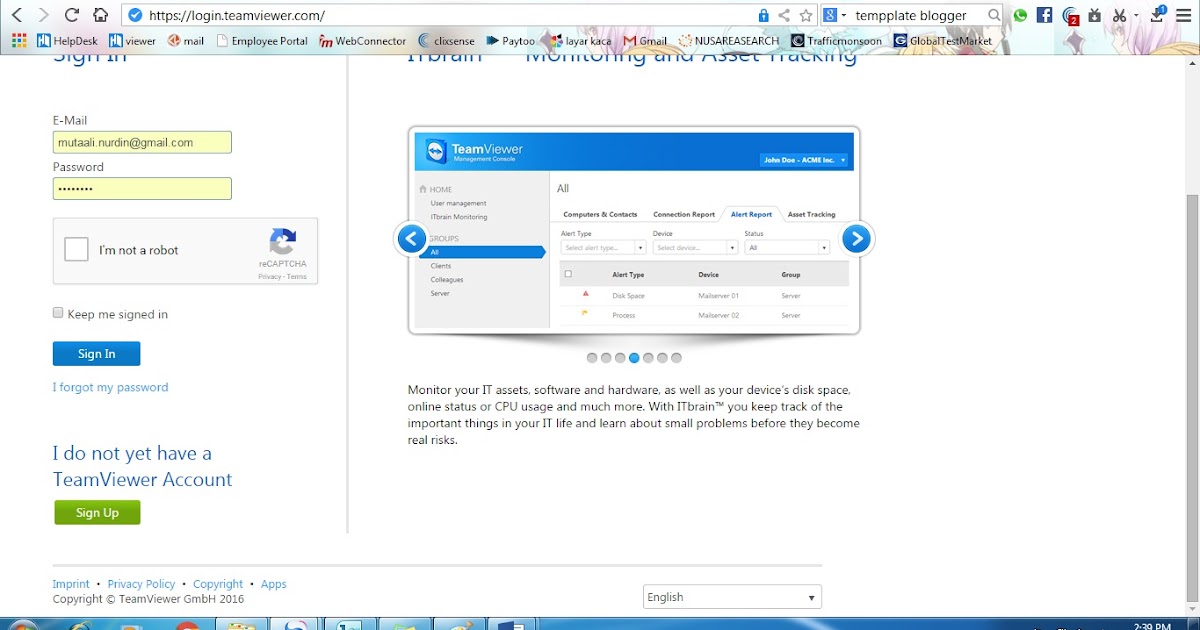The width and height of the screenshot is (1200, 630).
Task: Reload the page with the refresh icon
Action: point(71,15)
